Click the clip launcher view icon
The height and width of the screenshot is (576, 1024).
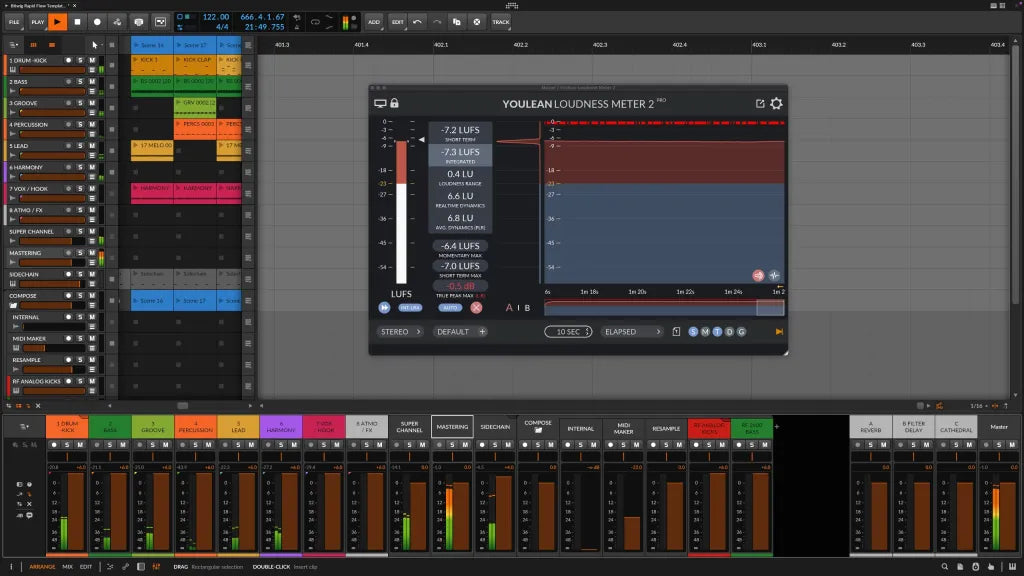click(x=33, y=45)
